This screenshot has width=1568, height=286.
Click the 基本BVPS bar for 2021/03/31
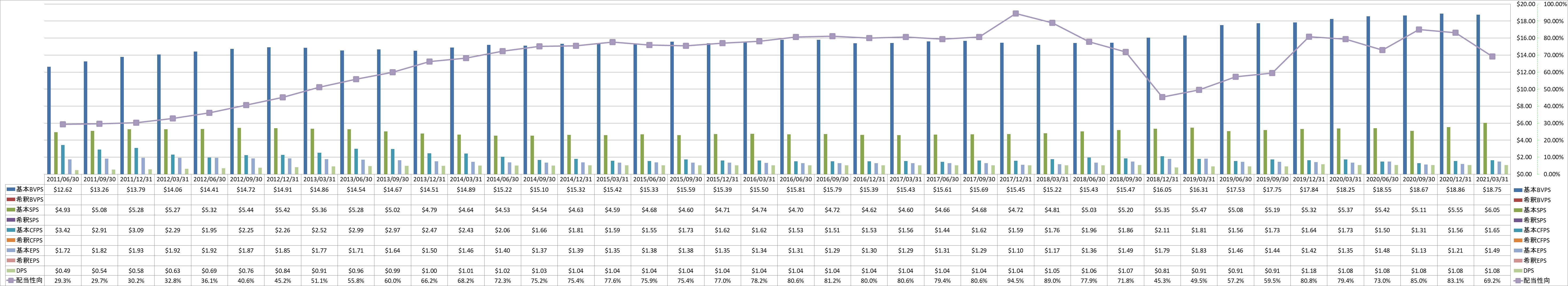(1478, 94)
